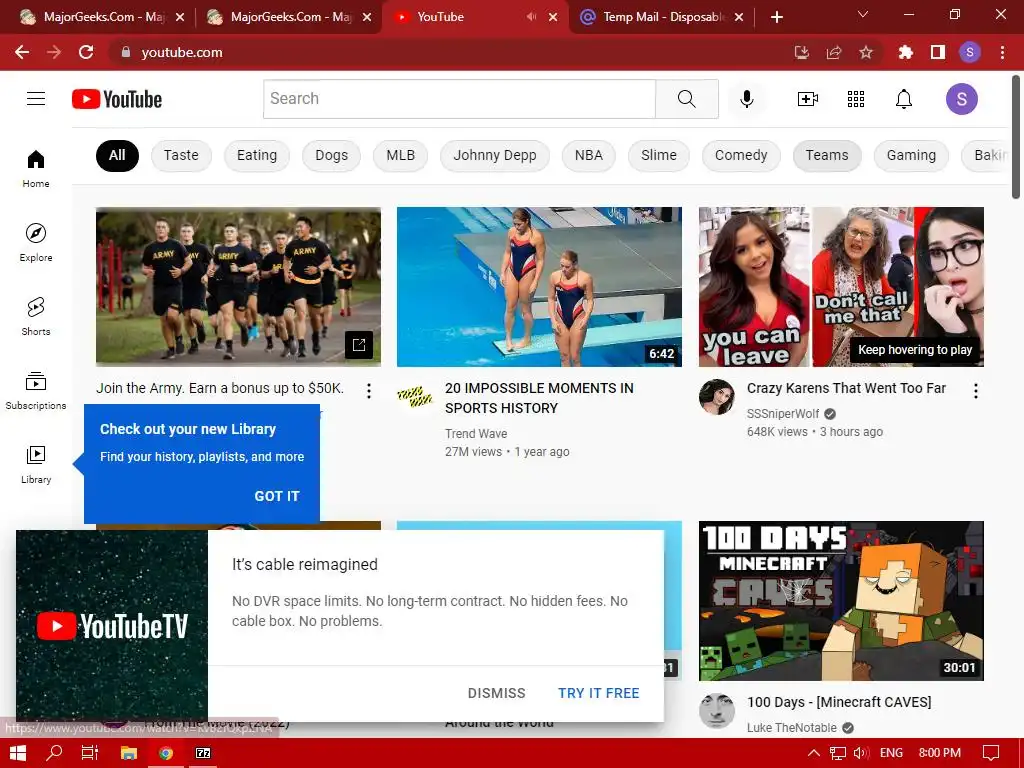Open the diving sports video thumbnail

[539, 287]
